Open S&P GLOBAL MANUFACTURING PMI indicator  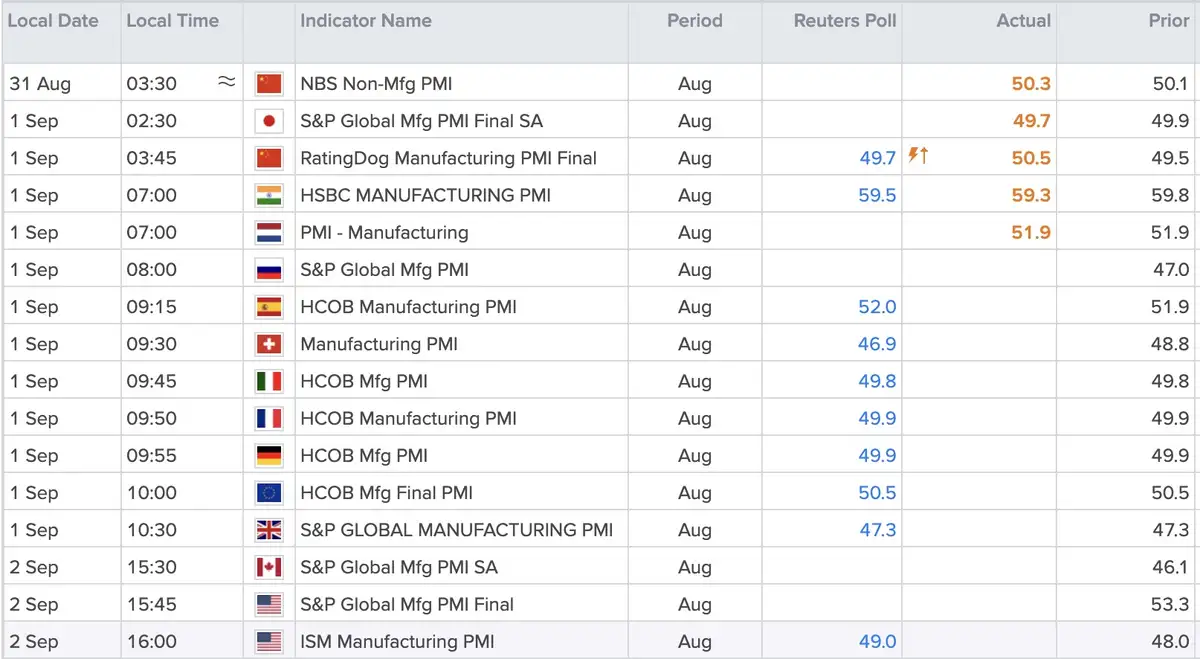pyautogui.click(x=457, y=530)
